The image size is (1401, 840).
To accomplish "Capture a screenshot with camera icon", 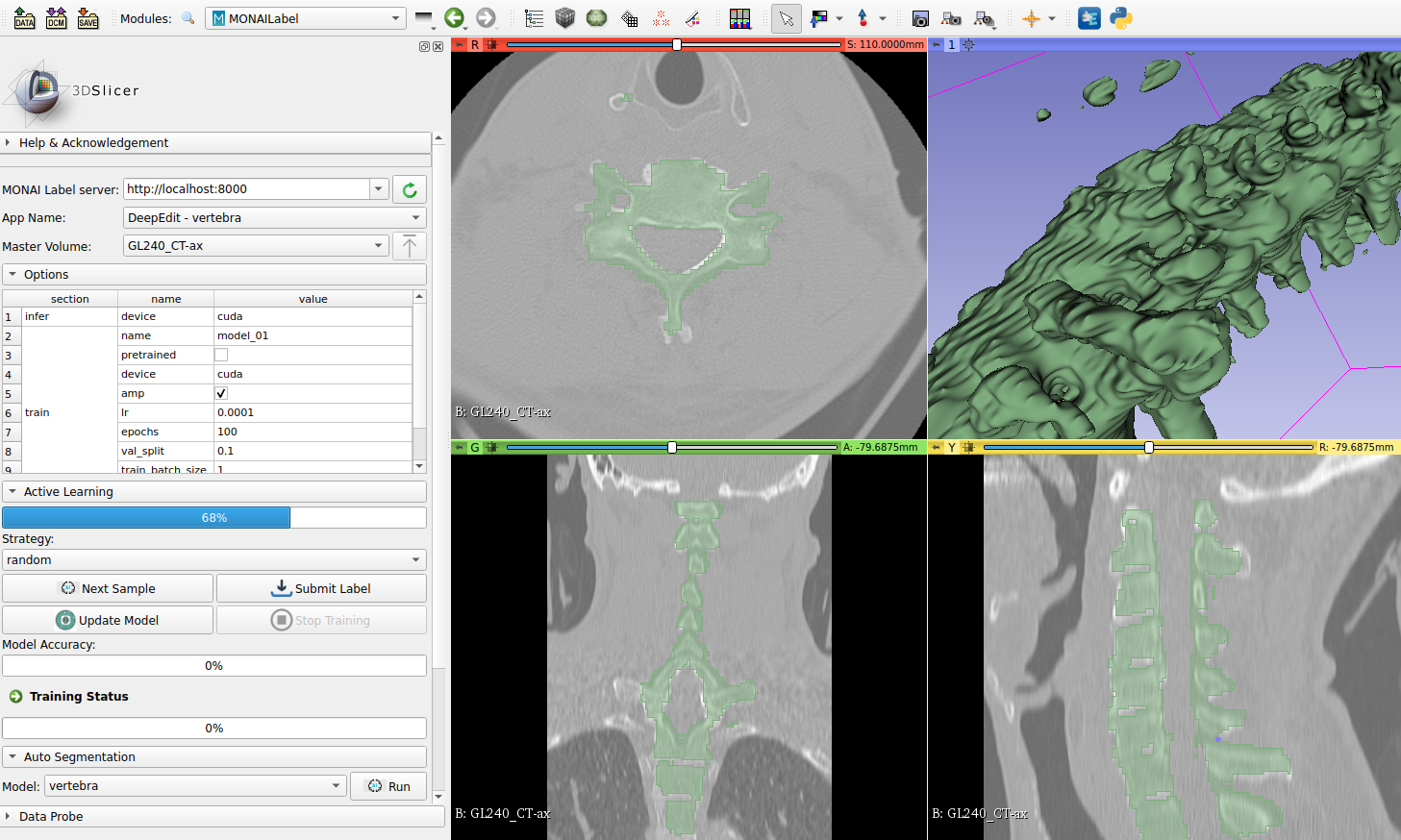I will pos(920,18).
